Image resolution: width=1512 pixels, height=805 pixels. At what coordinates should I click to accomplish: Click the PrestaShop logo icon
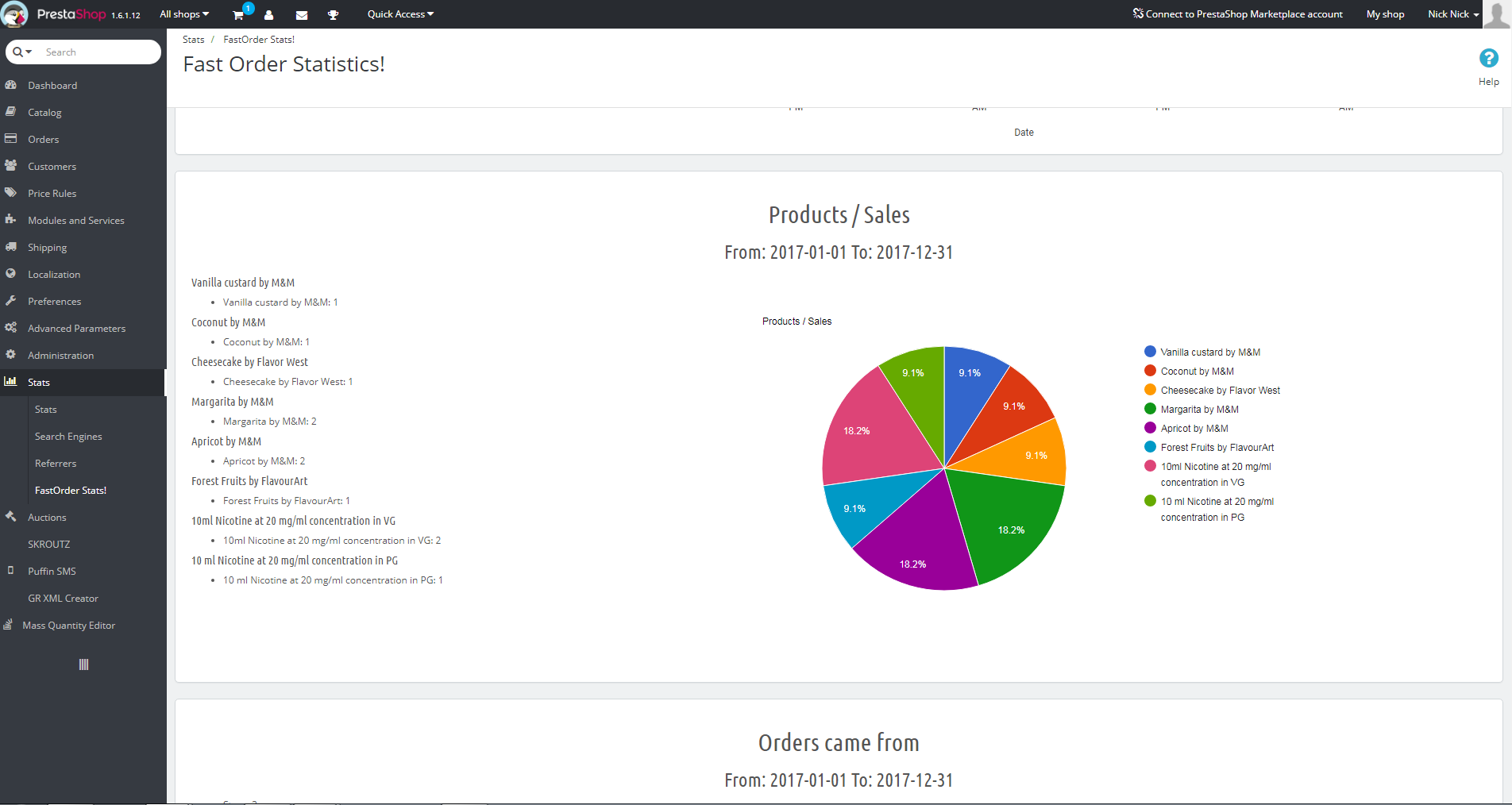[15, 14]
